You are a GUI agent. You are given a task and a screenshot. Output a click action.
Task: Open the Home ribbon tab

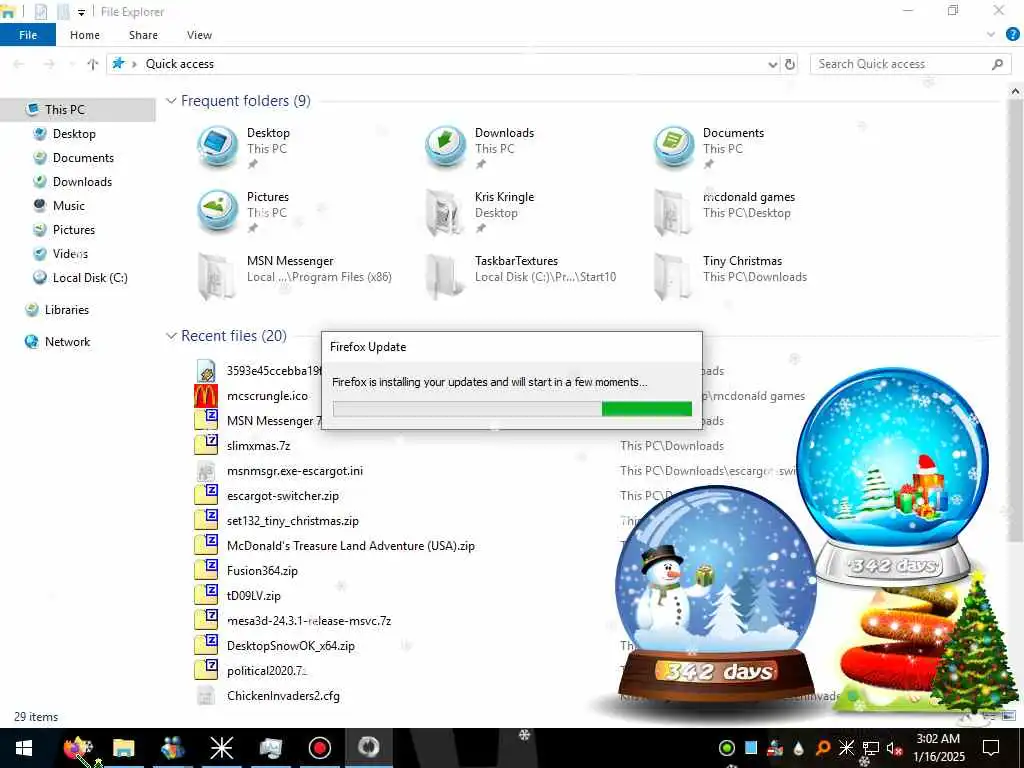tap(85, 35)
